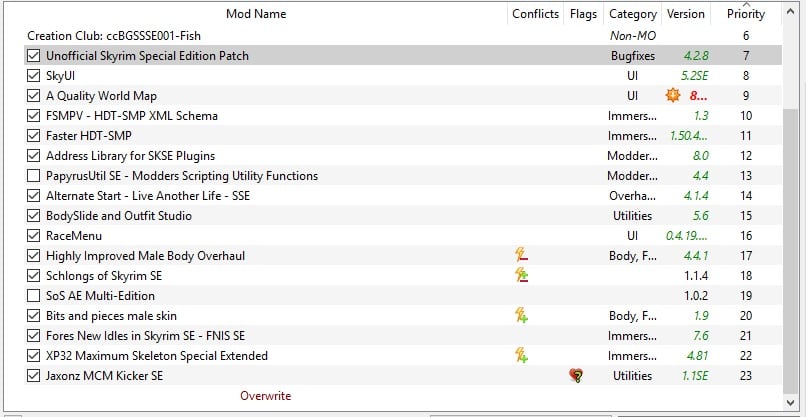
Task: Click version 4.2.8 of Unofficial Patch
Action: (x=696, y=56)
